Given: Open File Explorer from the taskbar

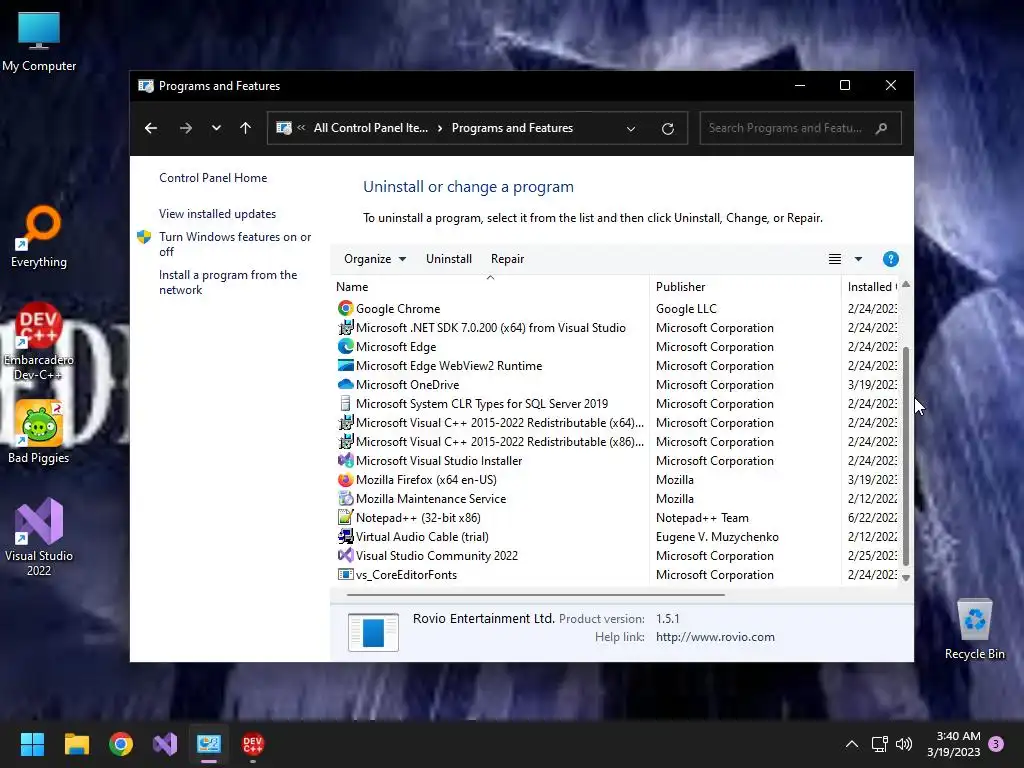Looking at the screenshot, I should coord(76,744).
